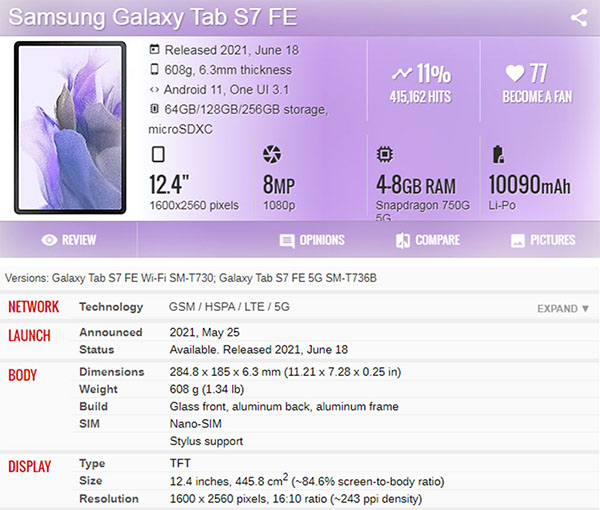Click the Technology specification label
600x510 pixels.
(x=111, y=307)
